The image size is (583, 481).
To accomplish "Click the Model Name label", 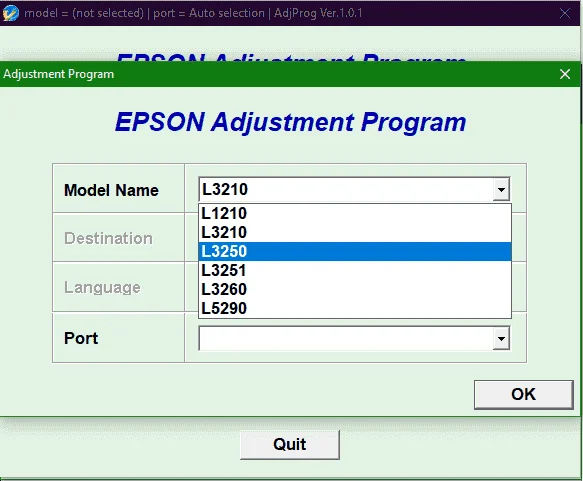I will click(x=111, y=190).
